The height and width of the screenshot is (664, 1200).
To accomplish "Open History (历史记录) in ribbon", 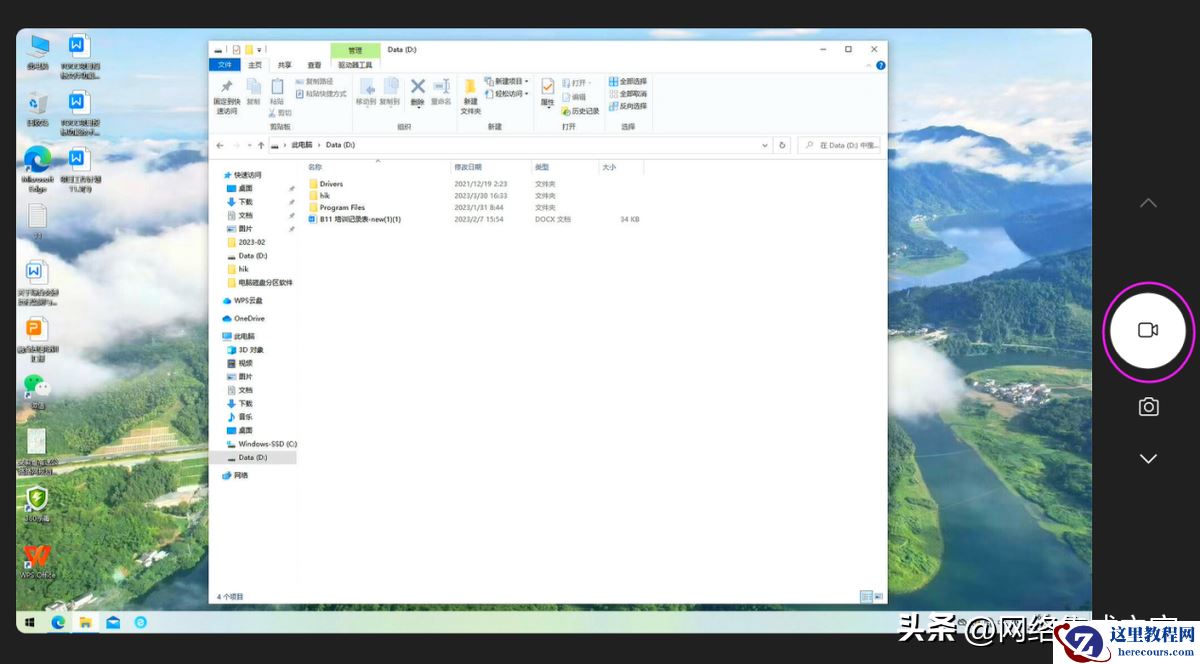I will pyautogui.click(x=580, y=111).
